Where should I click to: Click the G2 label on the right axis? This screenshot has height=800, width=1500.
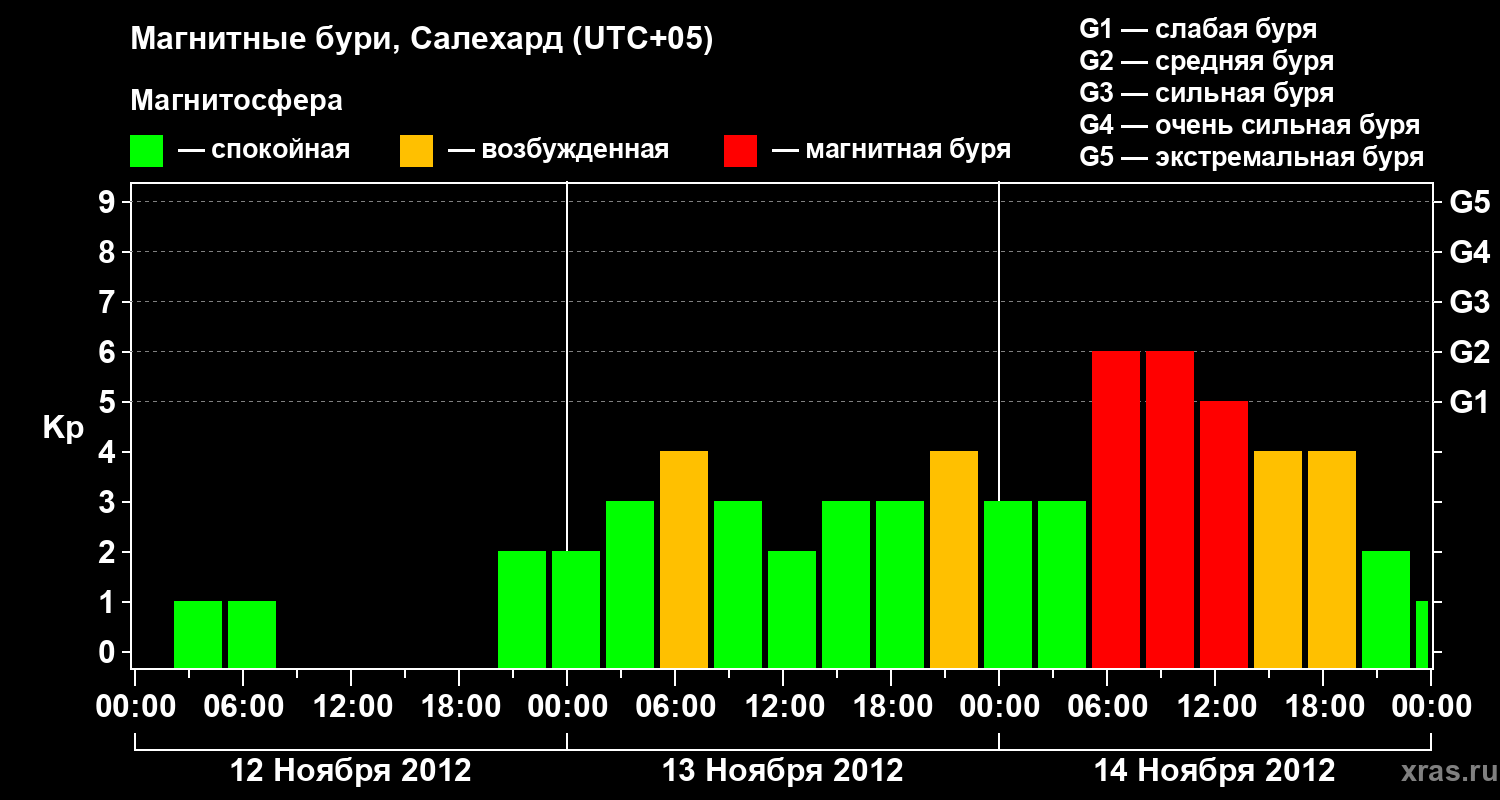coord(1469,352)
